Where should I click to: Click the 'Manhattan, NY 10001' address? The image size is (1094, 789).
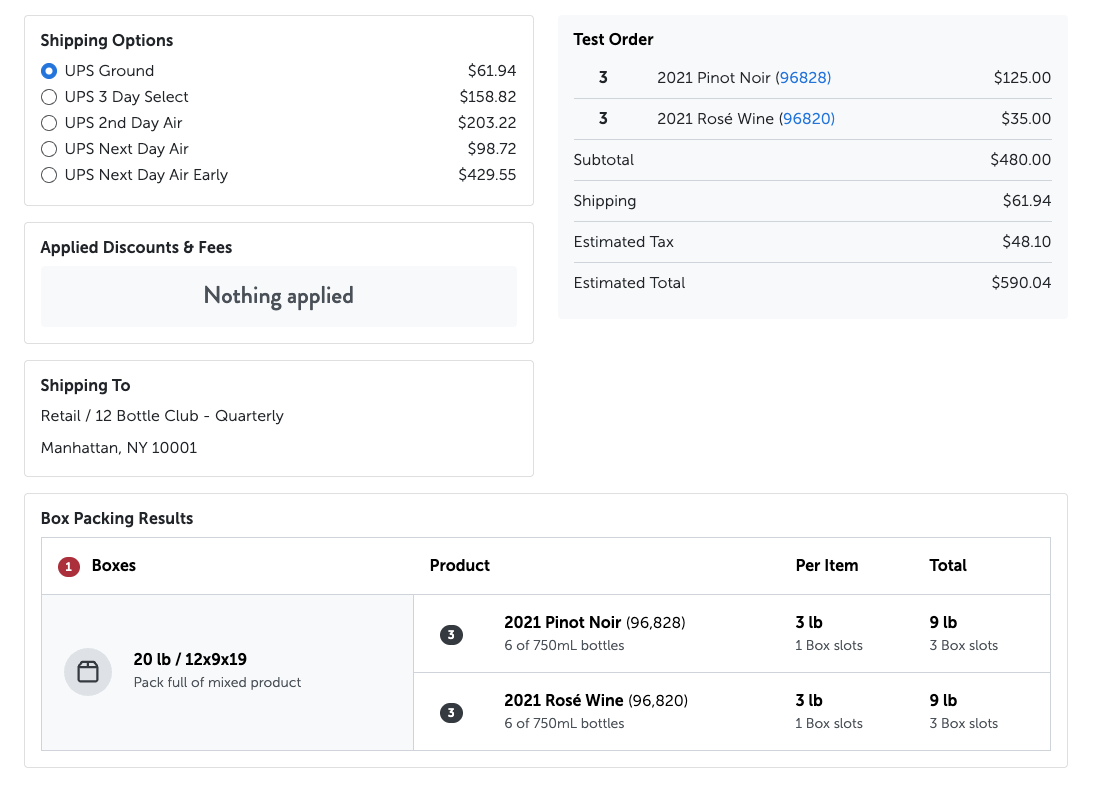(119, 448)
